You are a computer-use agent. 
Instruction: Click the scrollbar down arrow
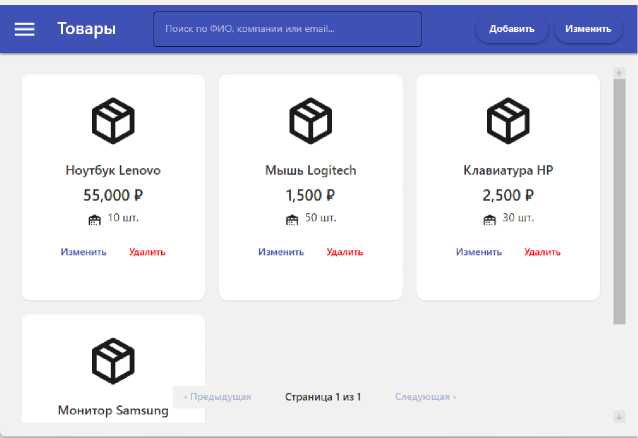tap(619, 416)
